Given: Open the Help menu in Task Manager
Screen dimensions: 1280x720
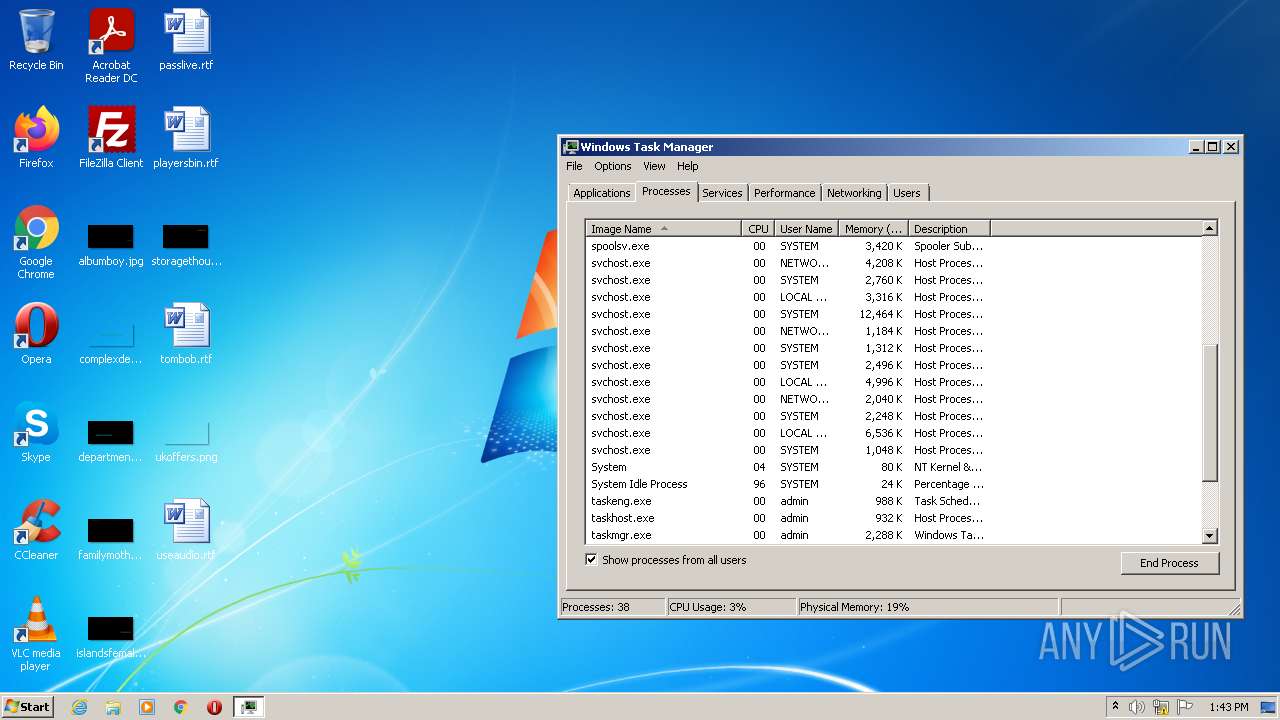Looking at the screenshot, I should [688, 166].
